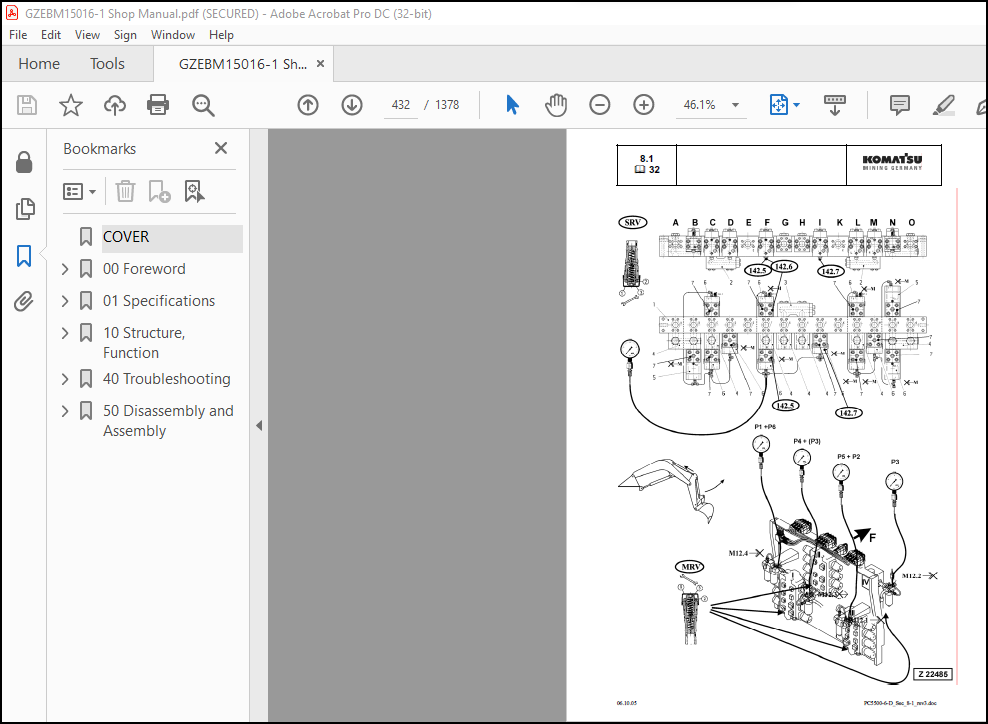Screen dimensions: 988x724
Task: Open the Help menu
Action: (x=221, y=35)
